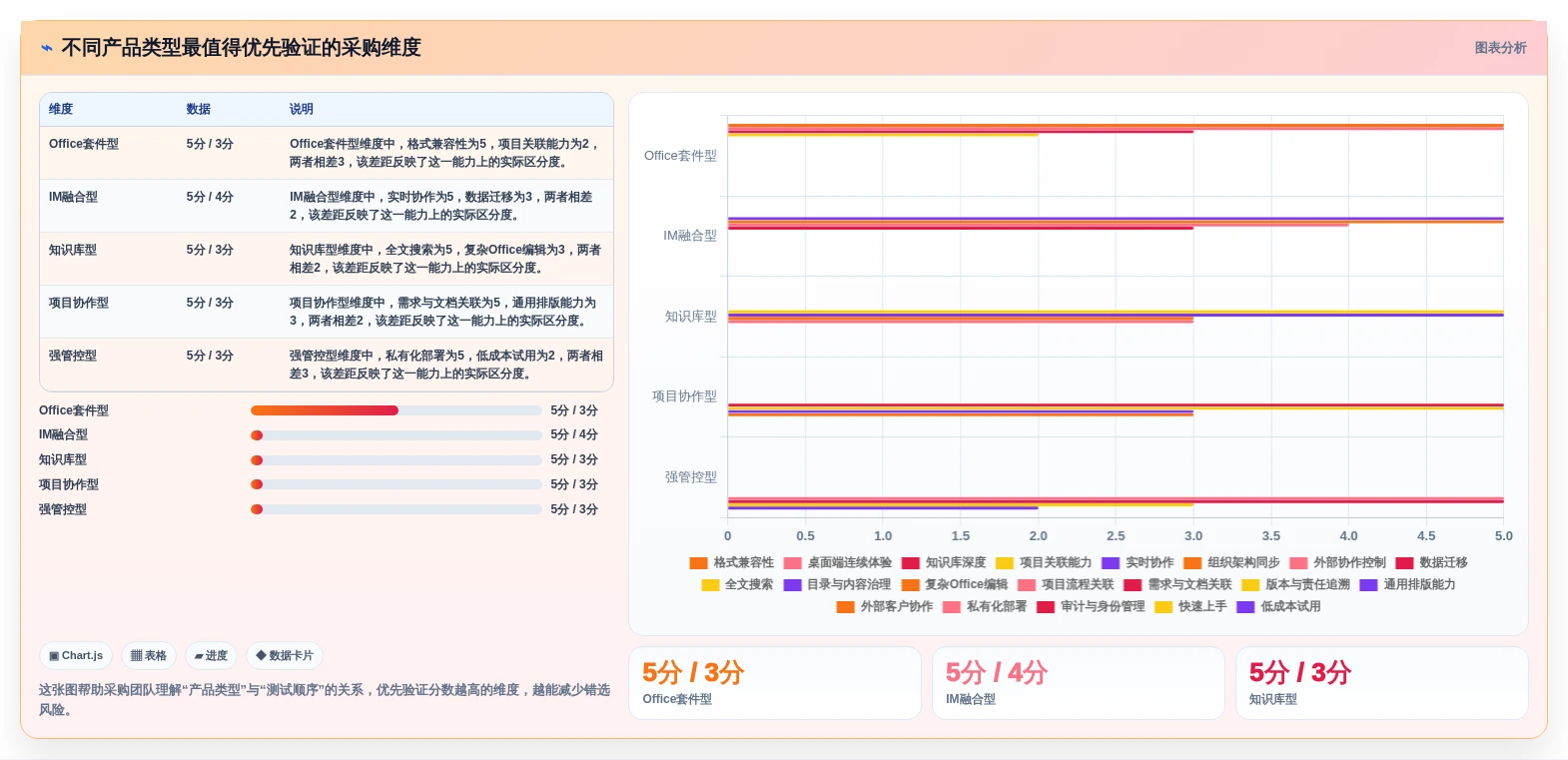Click the 知识库型 progress bar
This screenshot has width=1568, height=760.
395,460
